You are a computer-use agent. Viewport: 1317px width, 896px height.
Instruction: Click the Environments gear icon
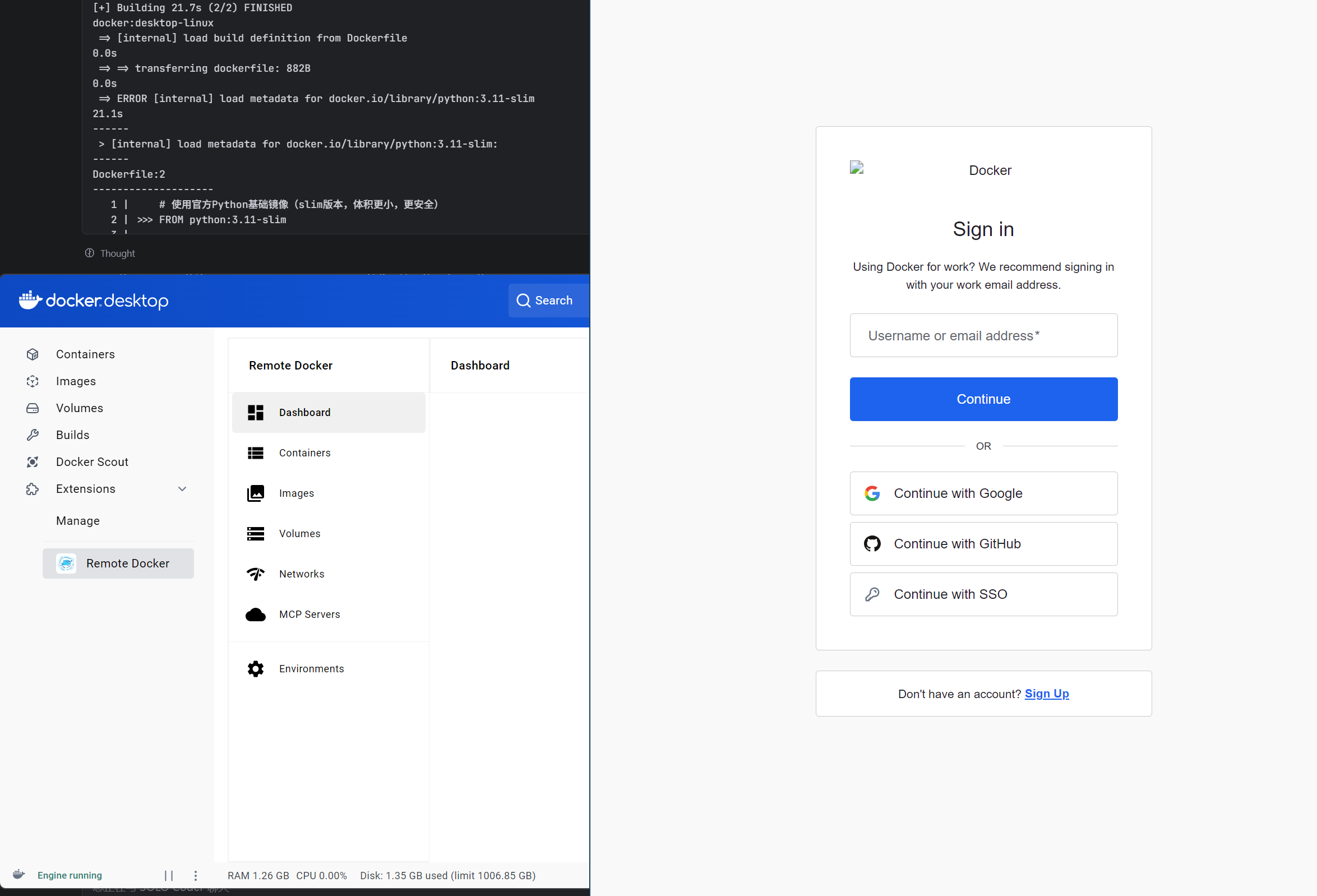coord(256,669)
